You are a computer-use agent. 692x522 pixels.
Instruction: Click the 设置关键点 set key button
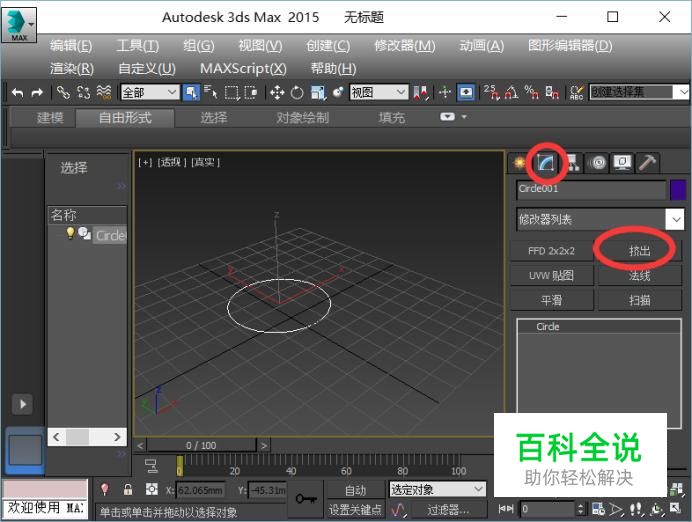pos(355,510)
